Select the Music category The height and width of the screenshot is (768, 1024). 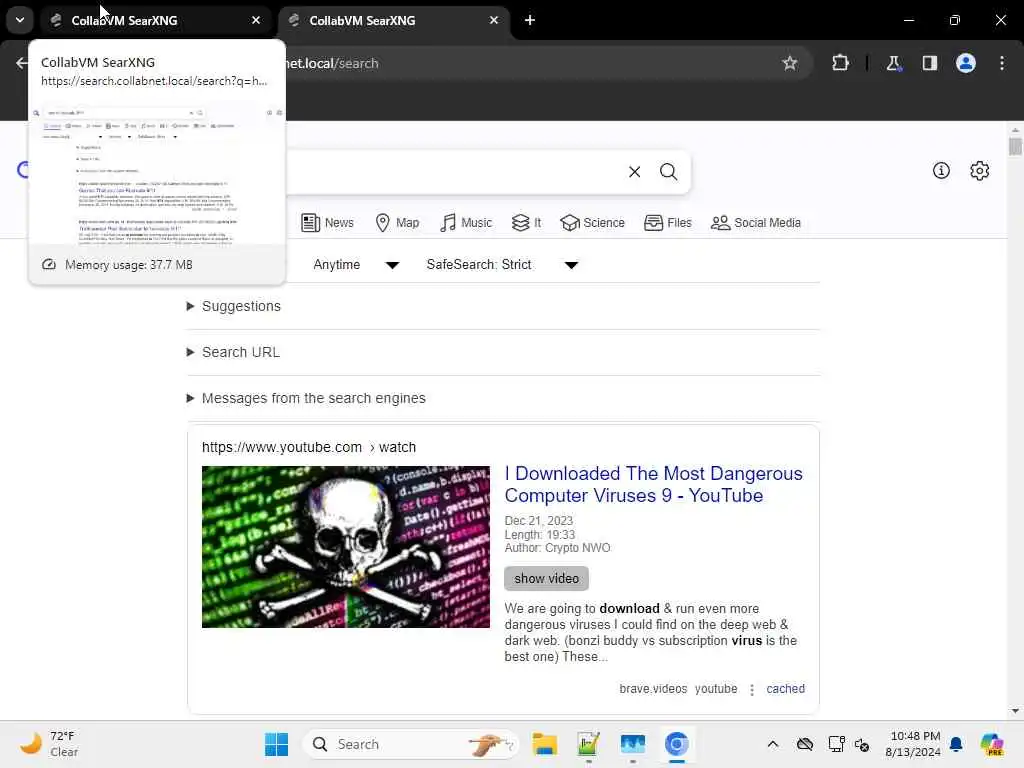(466, 223)
